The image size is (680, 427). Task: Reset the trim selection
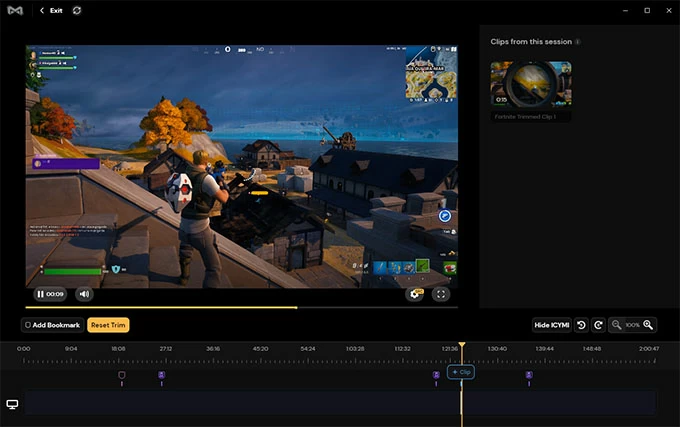(x=108, y=325)
